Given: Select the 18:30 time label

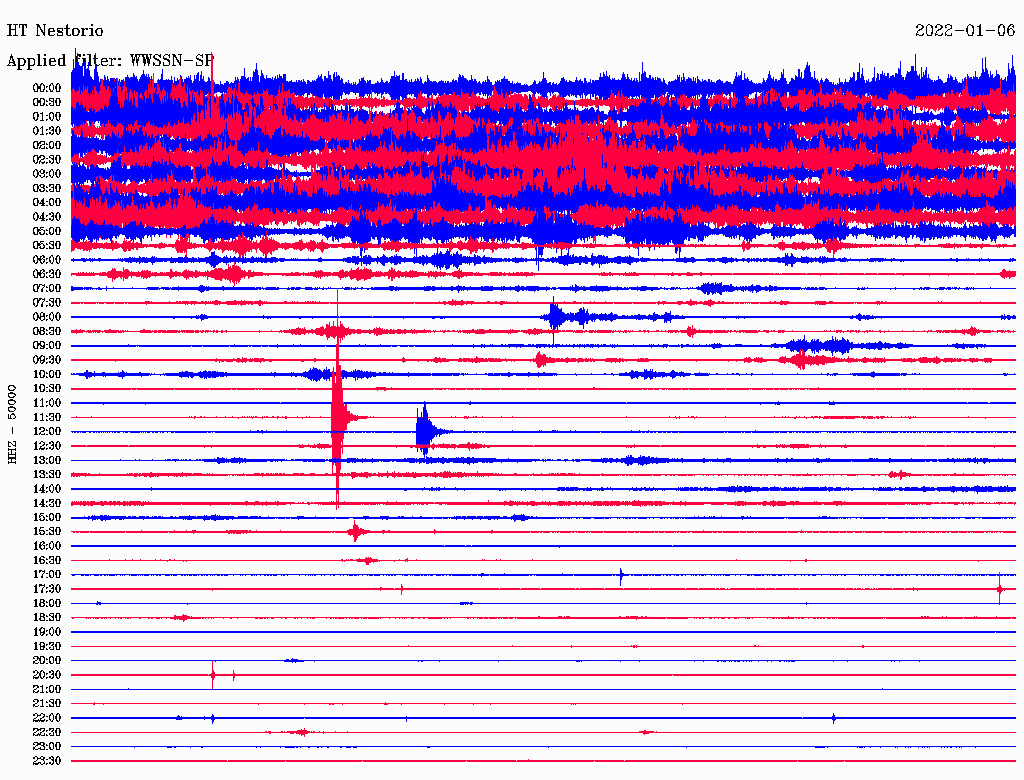Looking at the screenshot, I should tap(47, 617).
